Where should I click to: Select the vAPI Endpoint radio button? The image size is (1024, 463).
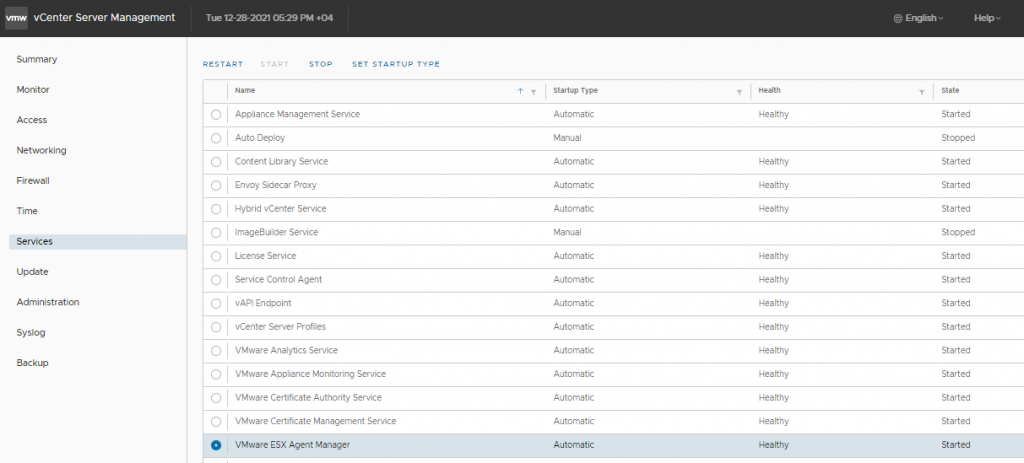216,304
